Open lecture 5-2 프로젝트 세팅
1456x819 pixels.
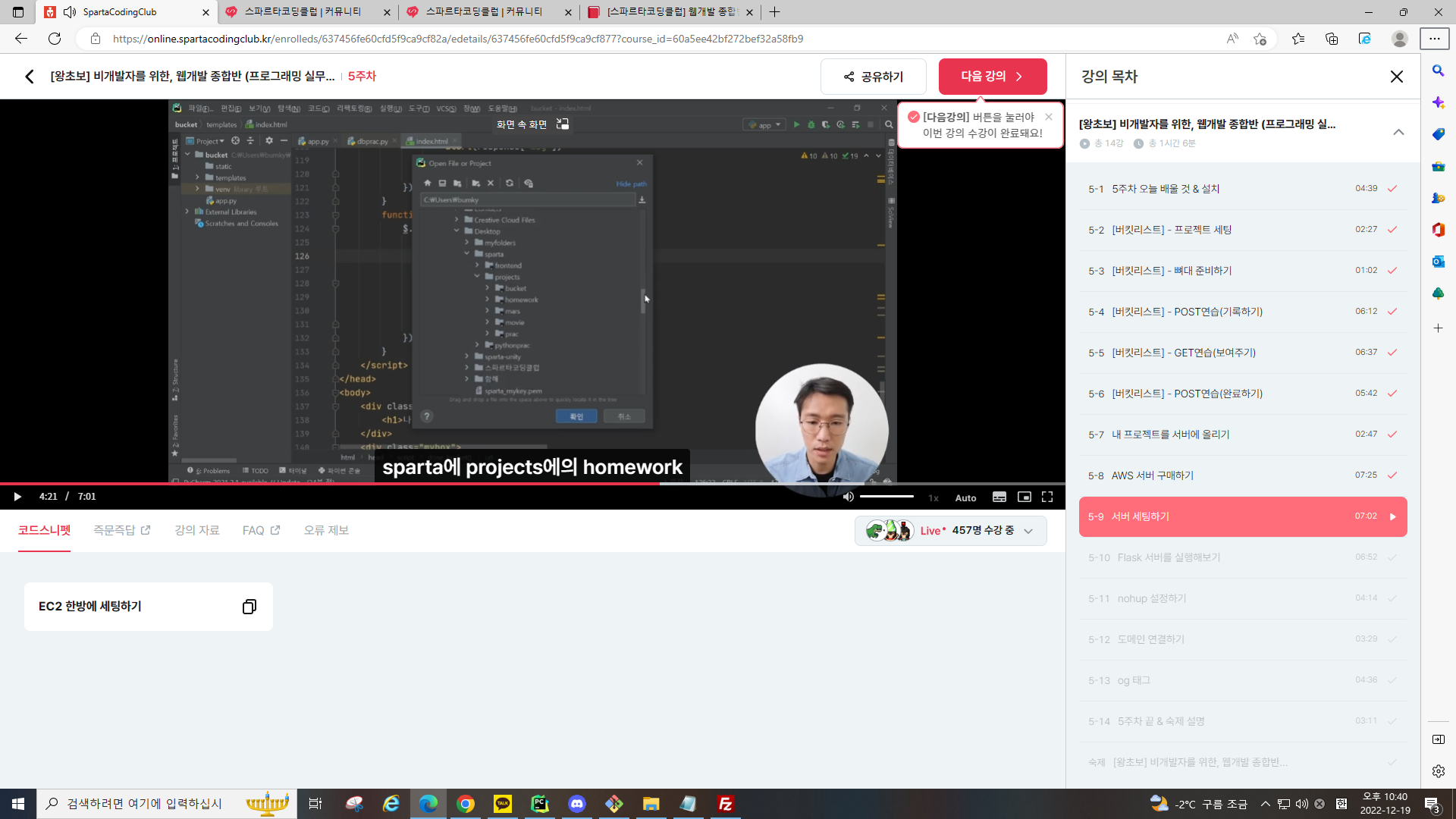pos(1243,230)
